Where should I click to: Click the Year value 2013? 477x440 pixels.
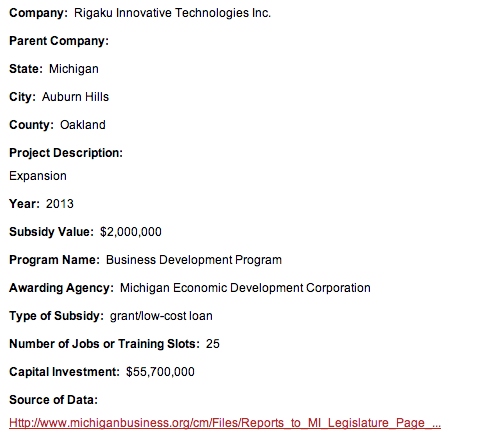(x=60, y=204)
